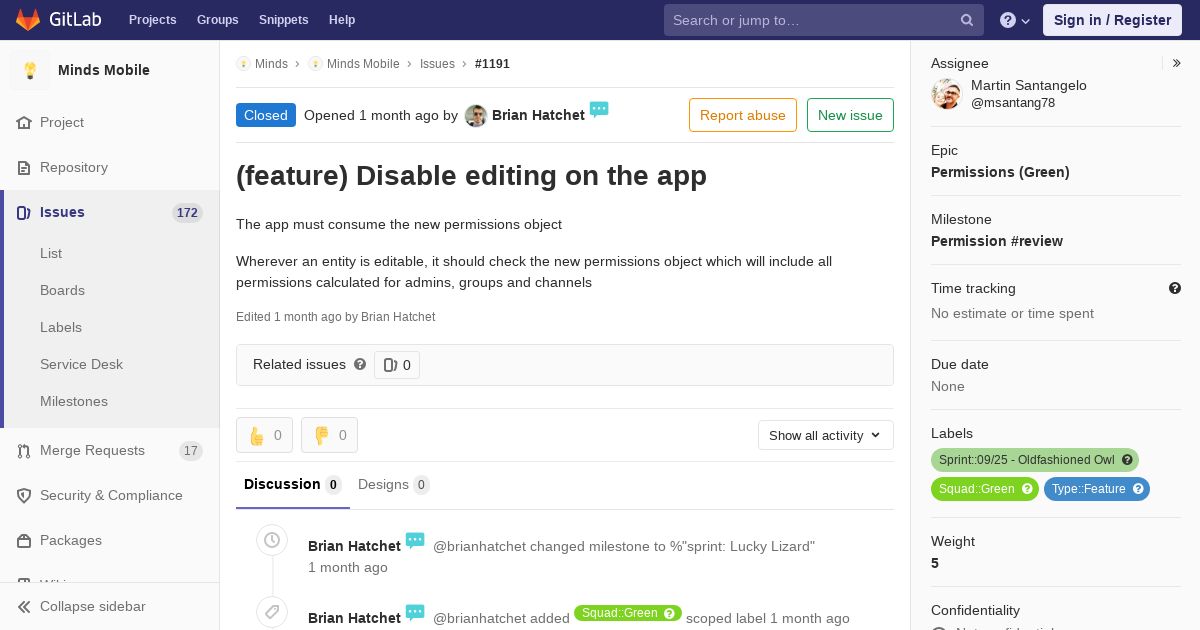Click the issue number #1191 in the breadcrumb

(492, 64)
